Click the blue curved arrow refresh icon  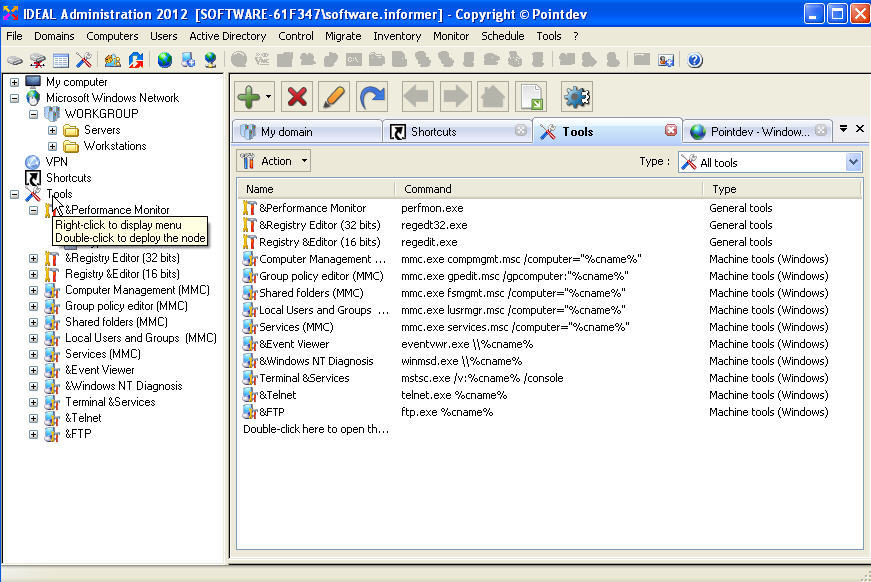pyautogui.click(x=372, y=97)
